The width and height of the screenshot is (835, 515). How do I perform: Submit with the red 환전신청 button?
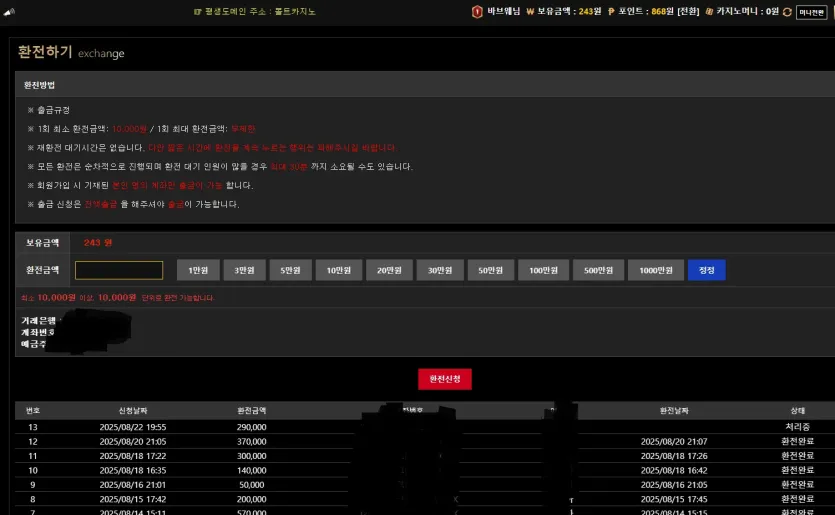(x=445, y=379)
